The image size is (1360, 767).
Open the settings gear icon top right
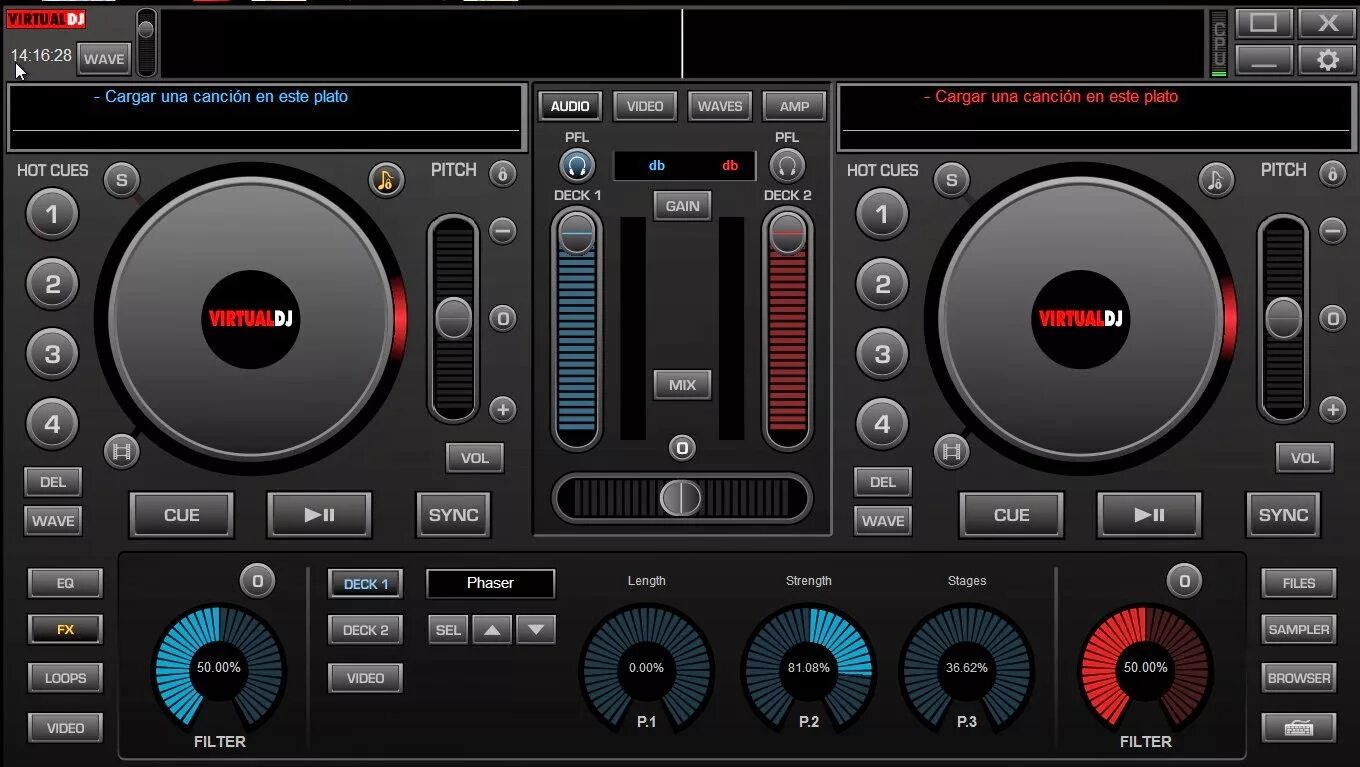(x=1327, y=60)
